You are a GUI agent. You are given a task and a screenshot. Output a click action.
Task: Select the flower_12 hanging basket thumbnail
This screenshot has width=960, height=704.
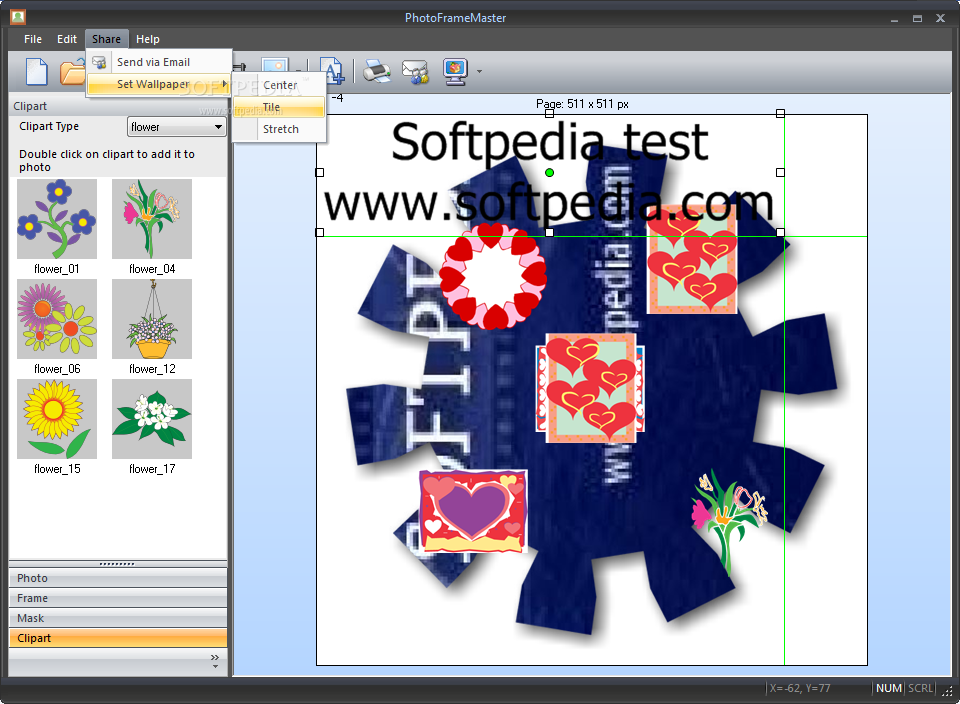152,319
